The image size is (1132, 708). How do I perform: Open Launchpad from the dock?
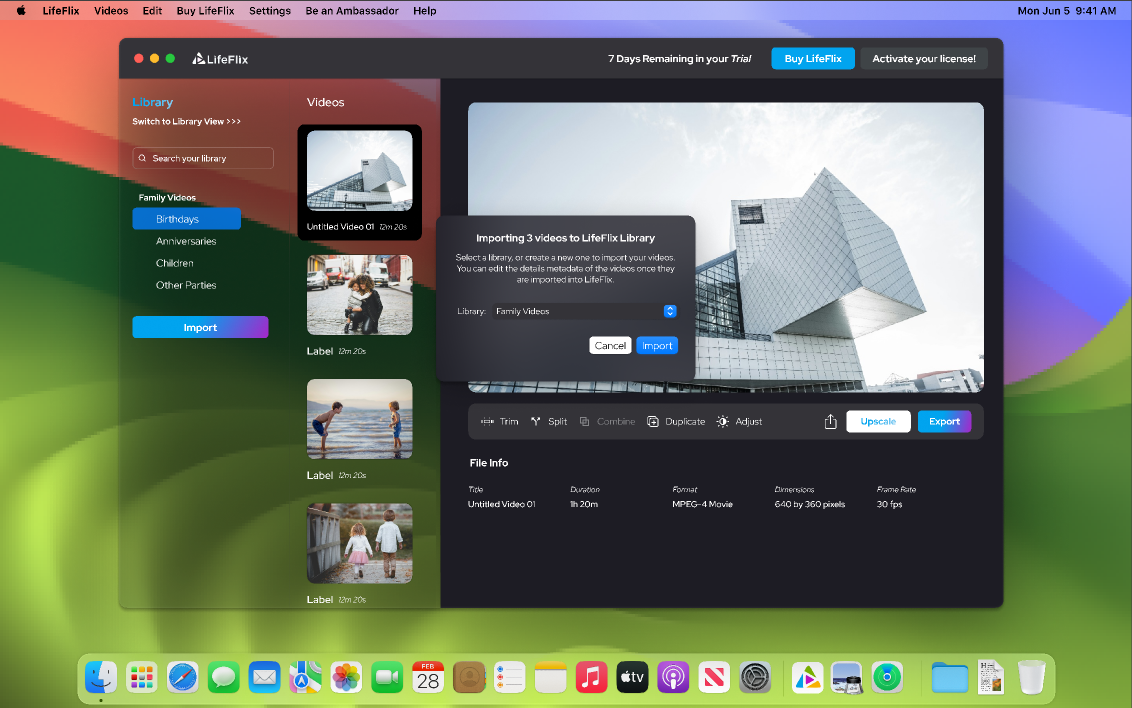click(142, 678)
